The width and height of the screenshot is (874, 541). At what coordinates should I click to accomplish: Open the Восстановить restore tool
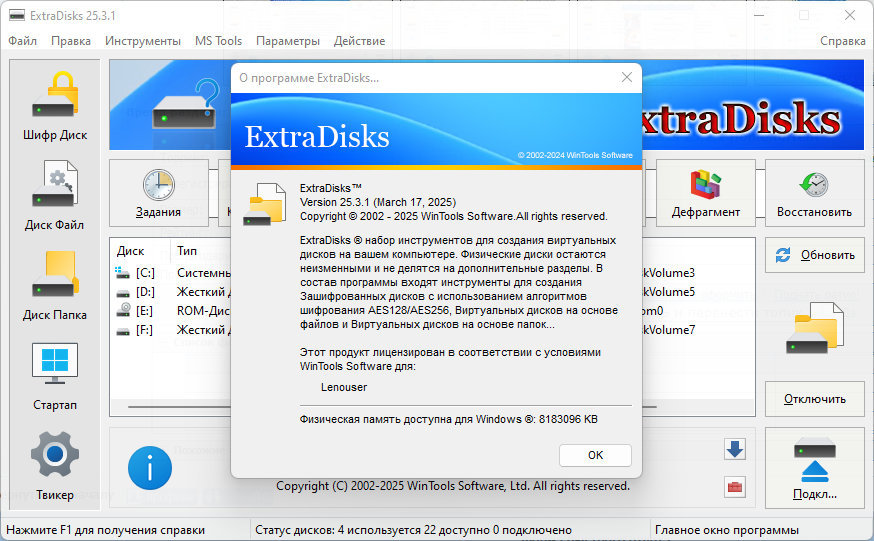point(814,193)
